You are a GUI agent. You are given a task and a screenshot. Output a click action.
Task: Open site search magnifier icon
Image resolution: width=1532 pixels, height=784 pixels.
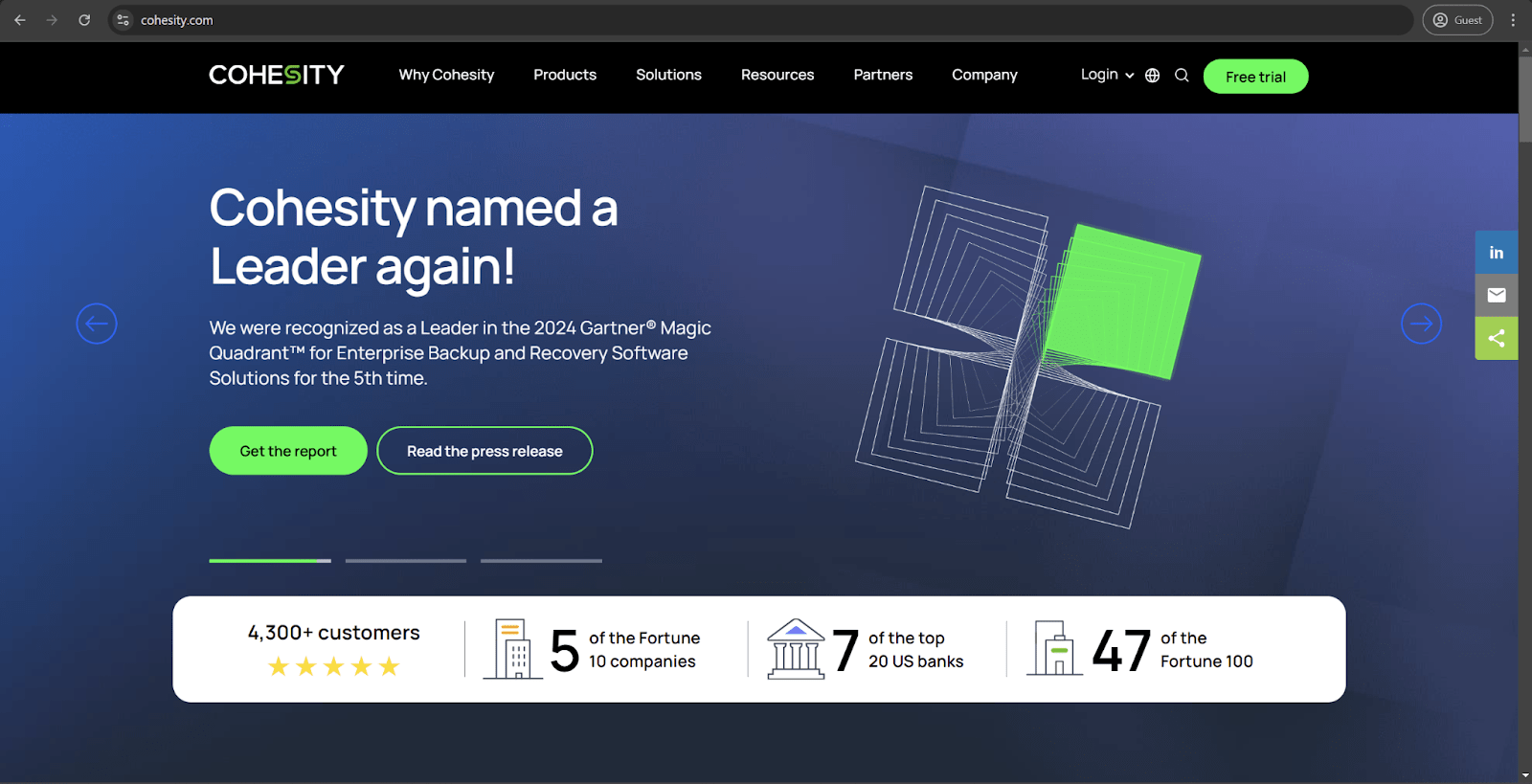tap(1182, 76)
